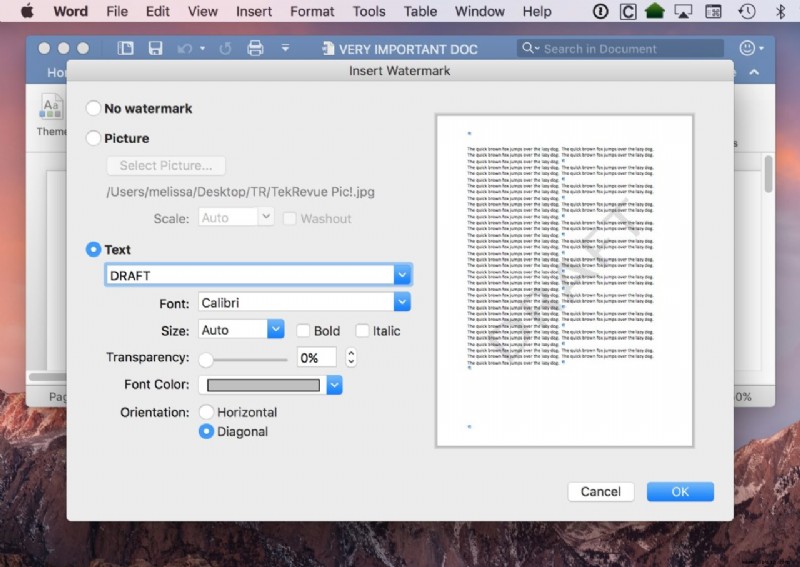Open the File menu
Image resolution: width=800 pixels, height=567 pixels.
[117, 11]
